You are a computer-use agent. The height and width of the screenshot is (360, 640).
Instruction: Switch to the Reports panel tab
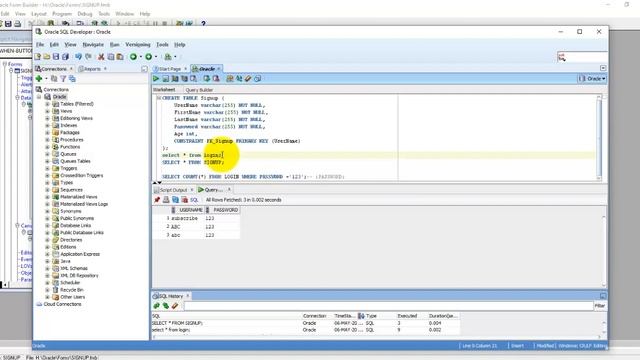(92, 69)
